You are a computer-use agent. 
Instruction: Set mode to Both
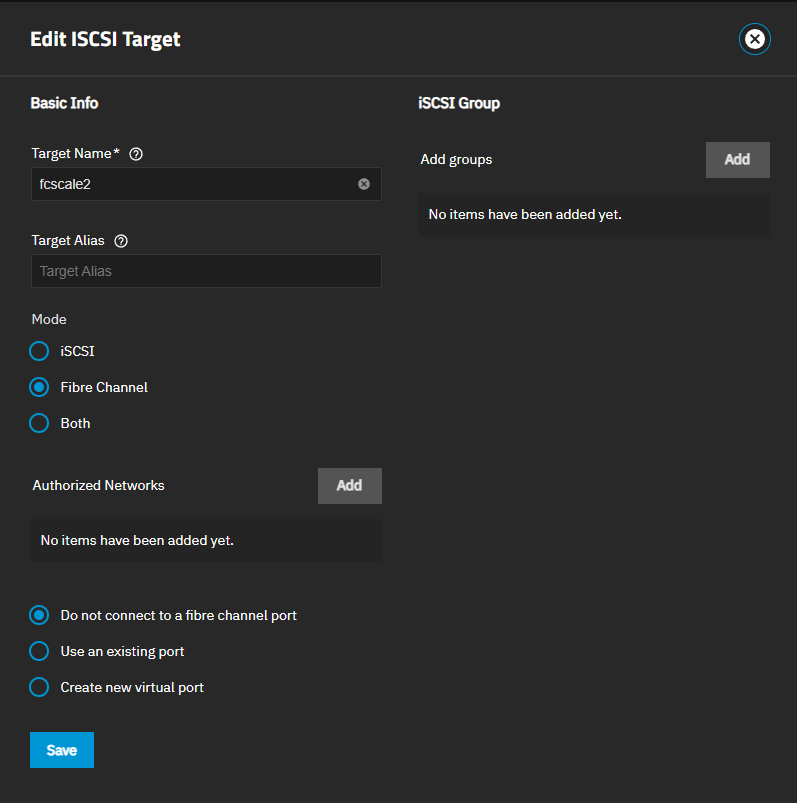coord(39,423)
